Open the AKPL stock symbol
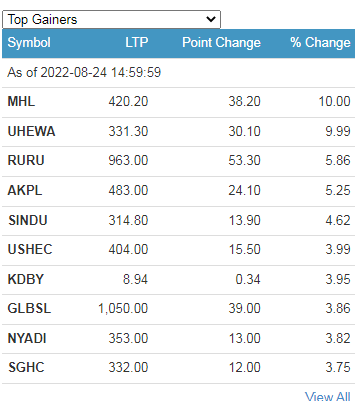 pos(25,190)
